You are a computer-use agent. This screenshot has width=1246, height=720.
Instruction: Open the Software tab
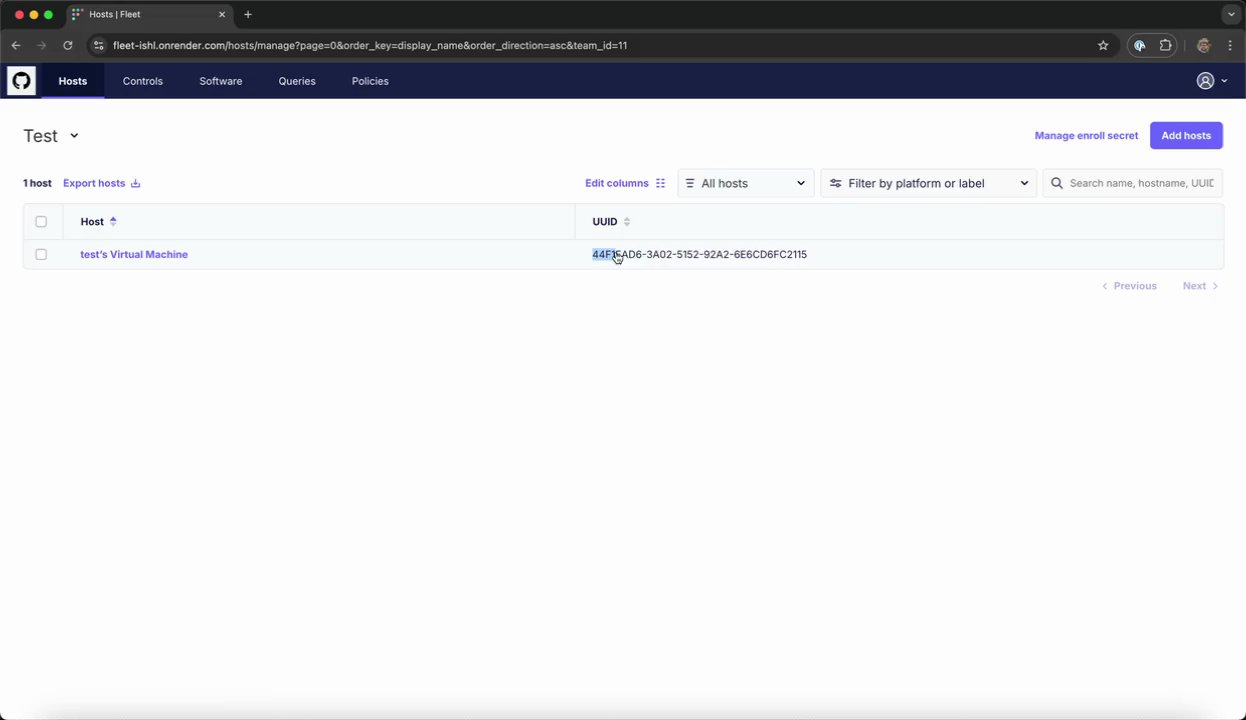click(x=221, y=81)
